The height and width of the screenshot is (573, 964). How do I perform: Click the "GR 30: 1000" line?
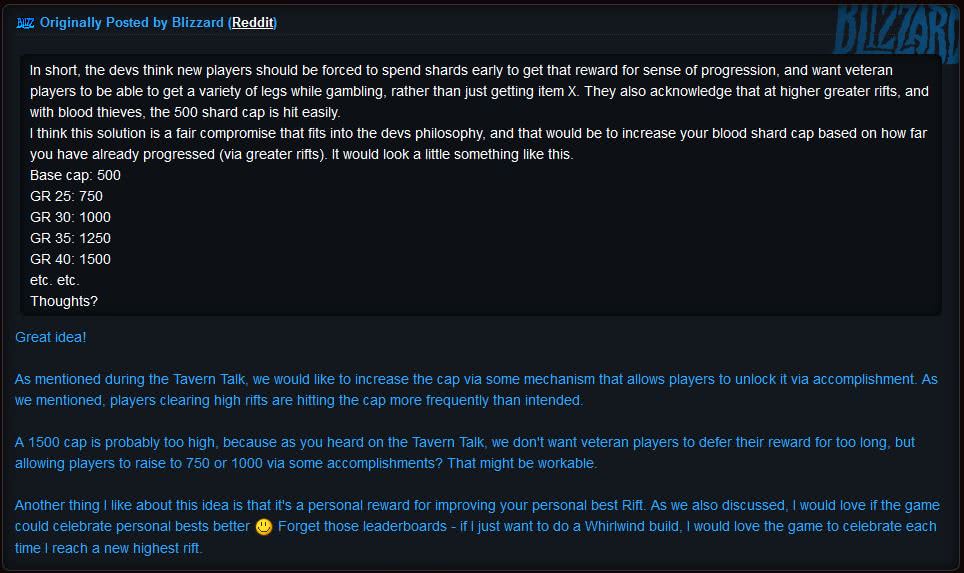click(x=70, y=217)
